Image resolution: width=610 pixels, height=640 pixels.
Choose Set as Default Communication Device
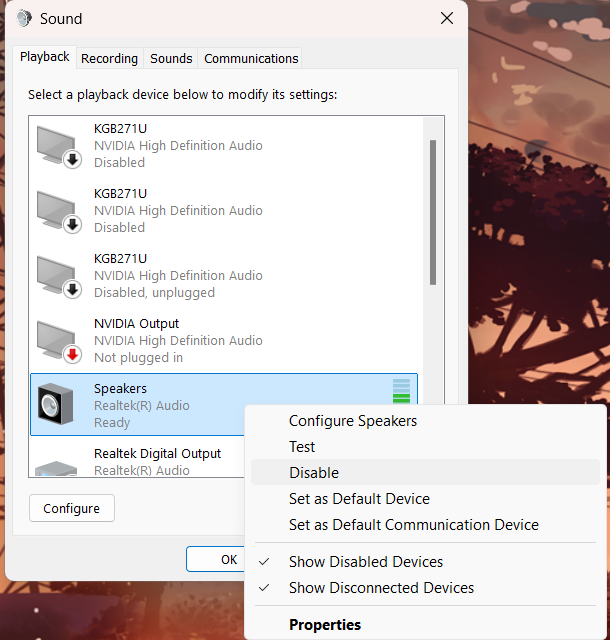[425, 524]
